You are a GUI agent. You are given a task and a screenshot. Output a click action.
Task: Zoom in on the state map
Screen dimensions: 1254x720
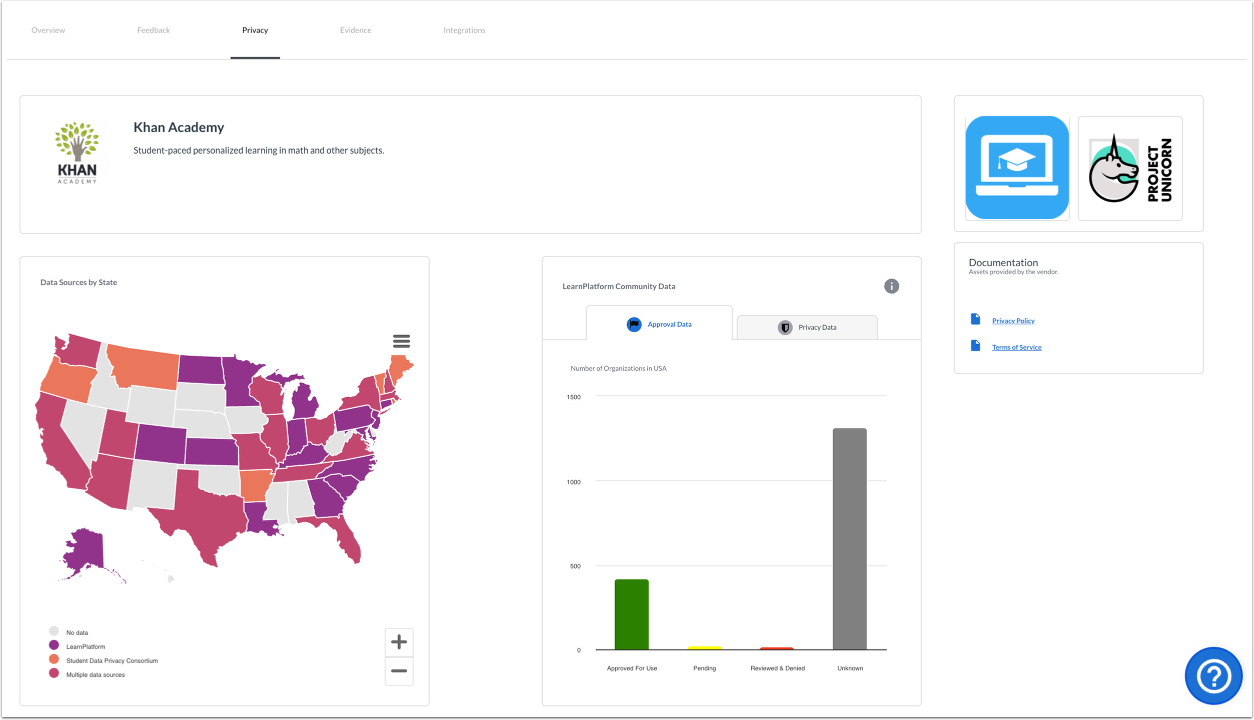pyautogui.click(x=398, y=641)
